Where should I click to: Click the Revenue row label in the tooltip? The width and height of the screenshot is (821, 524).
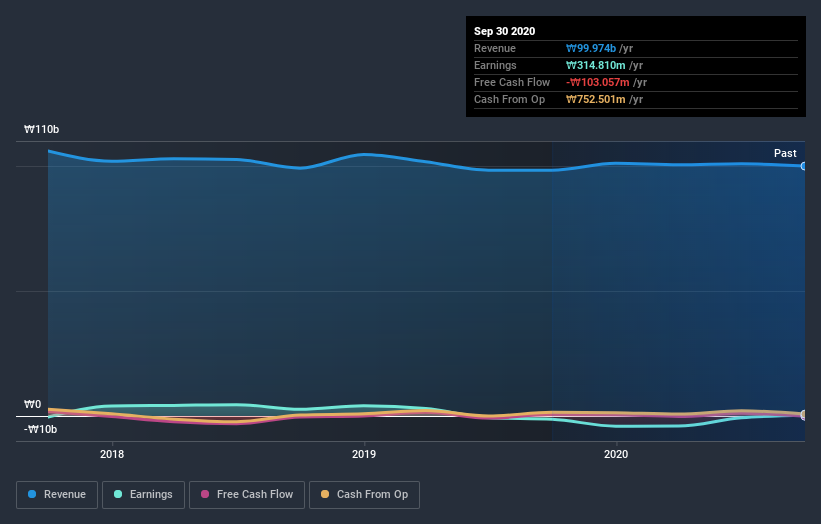495,48
